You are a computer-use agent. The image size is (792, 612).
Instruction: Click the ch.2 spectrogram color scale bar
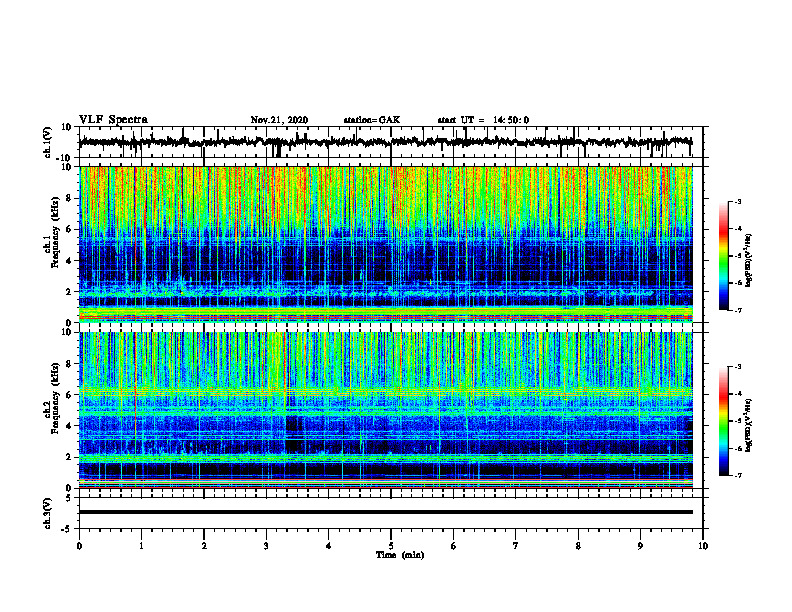(723, 421)
